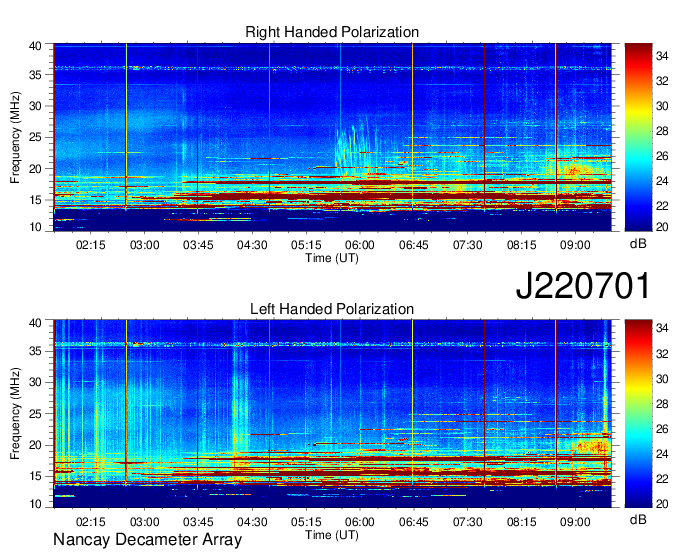Screen dimensions: 680x552
Task: Click "Time (UT)" label under Left Handed plot
Action: tap(332, 535)
